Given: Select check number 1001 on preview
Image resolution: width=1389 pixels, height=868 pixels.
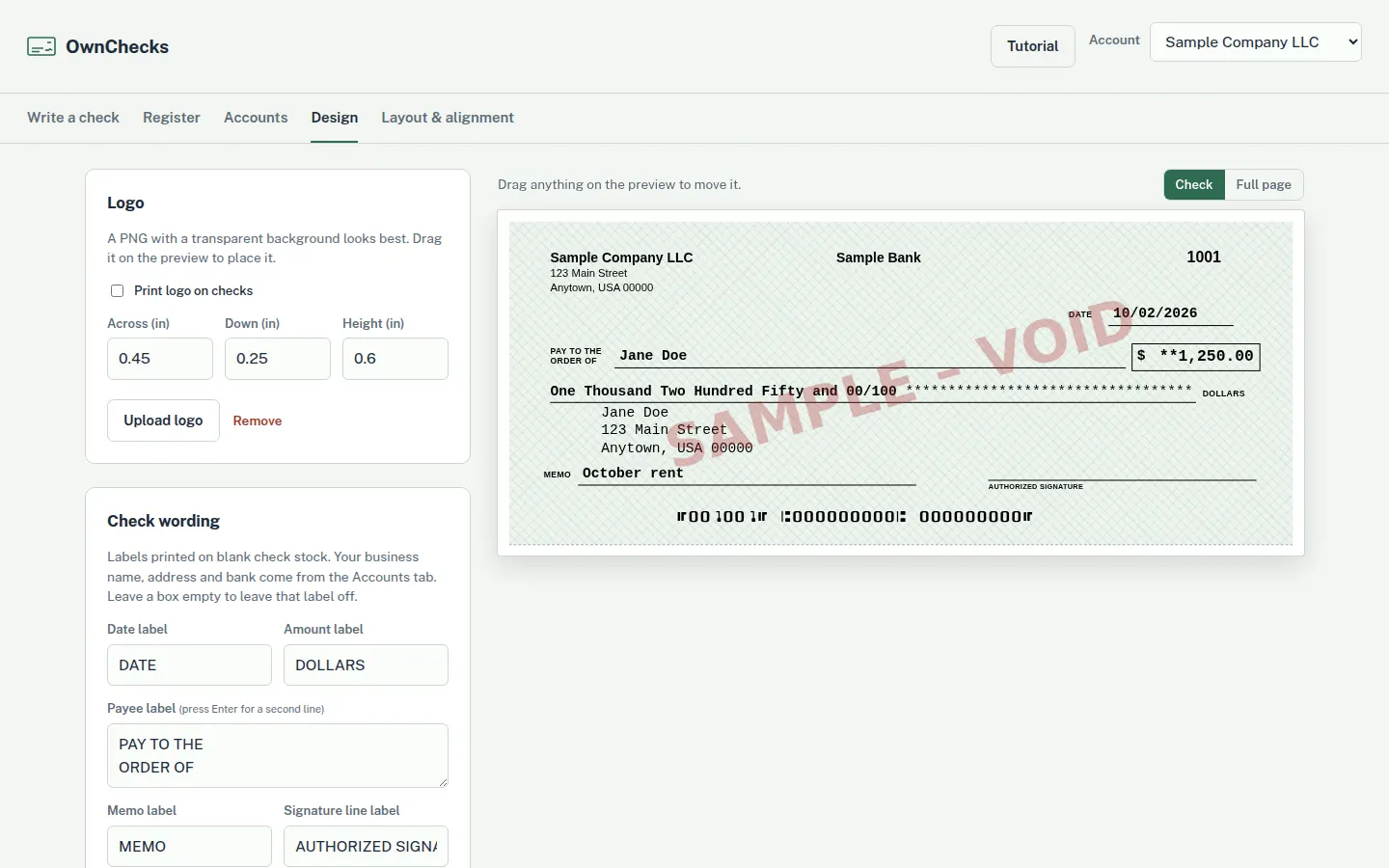Looking at the screenshot, I should [1204, 257].
